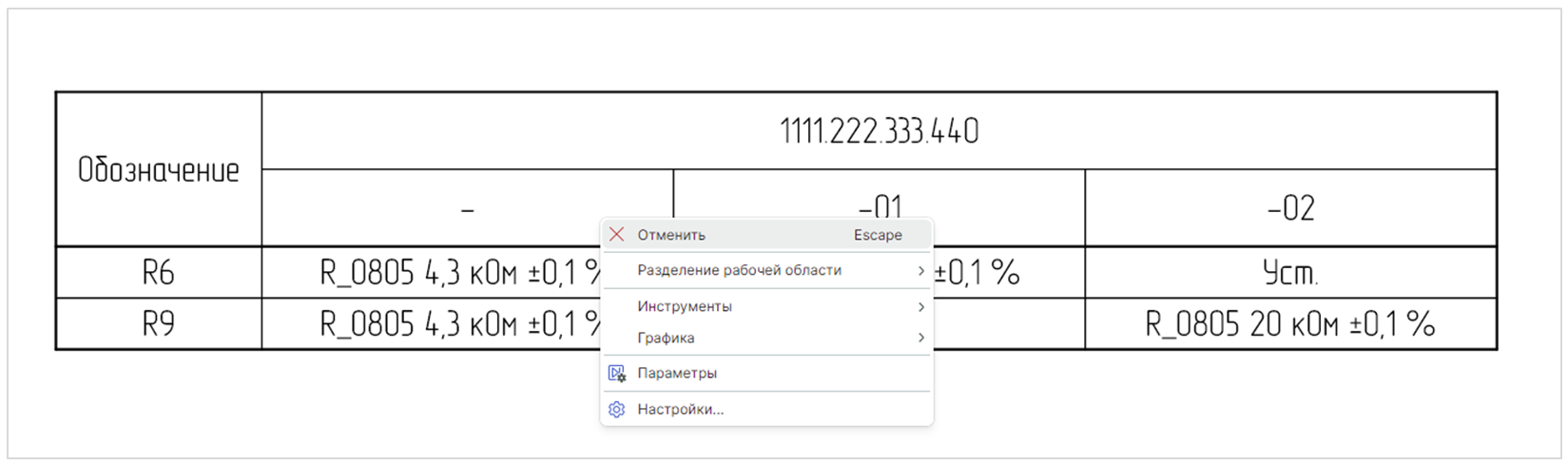Open the Разделение рабочей области submenu
Viewport: 1568px width, 465px height.
pos(766,271)
